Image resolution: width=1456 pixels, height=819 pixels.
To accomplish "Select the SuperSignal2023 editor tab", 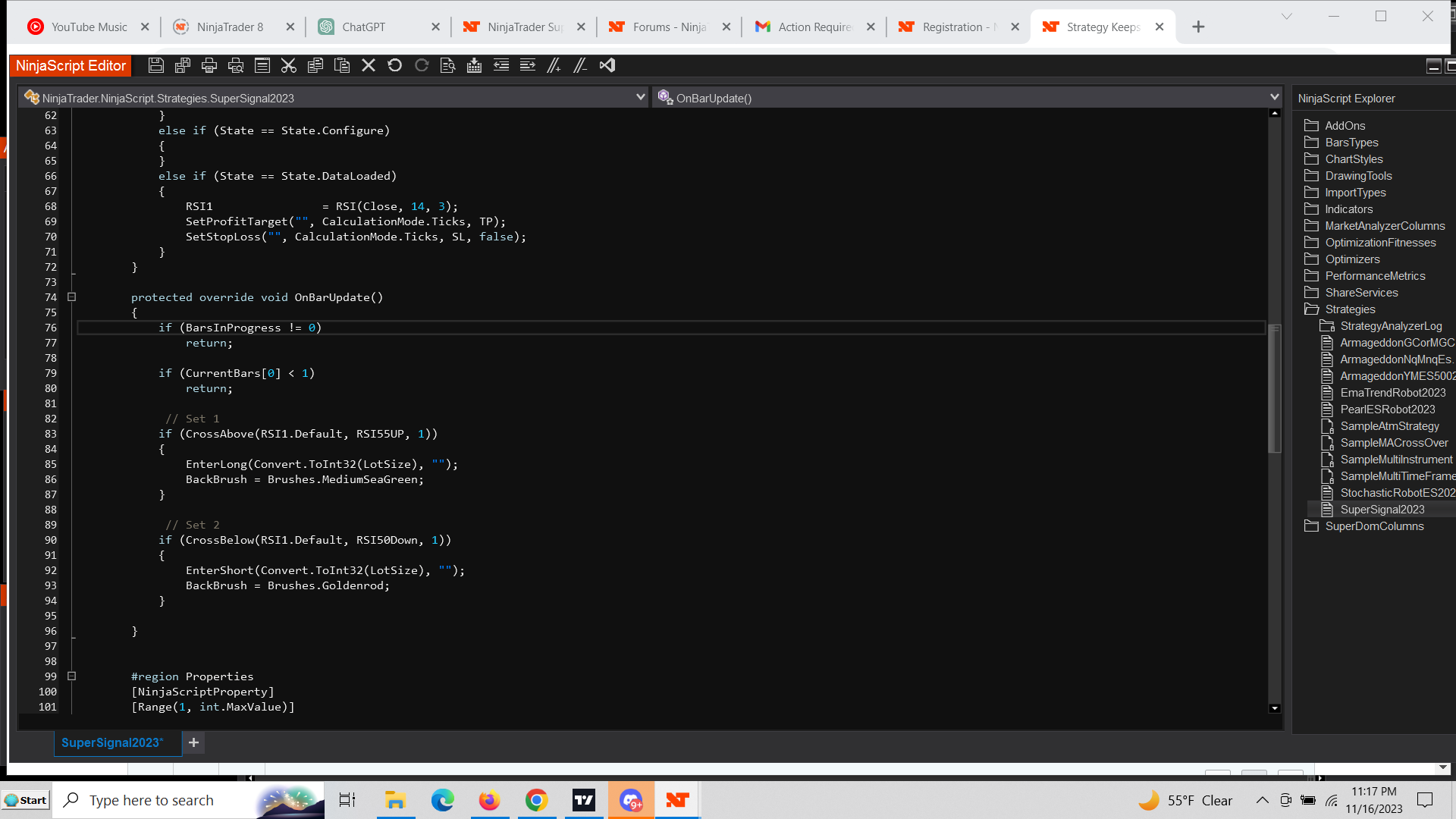I will [112, 742].
